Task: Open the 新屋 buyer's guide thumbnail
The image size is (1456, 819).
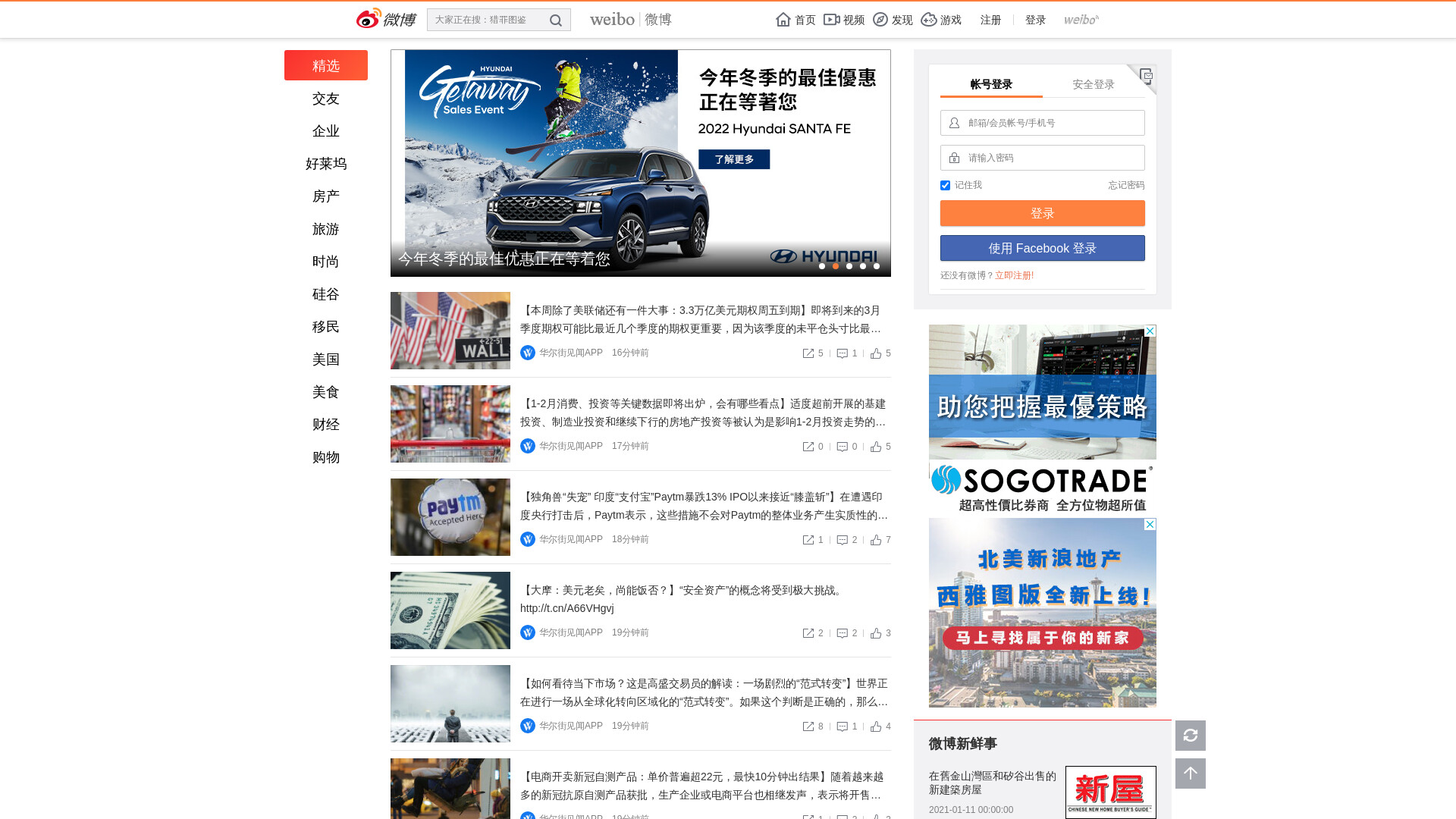Action: point(1111,792)
